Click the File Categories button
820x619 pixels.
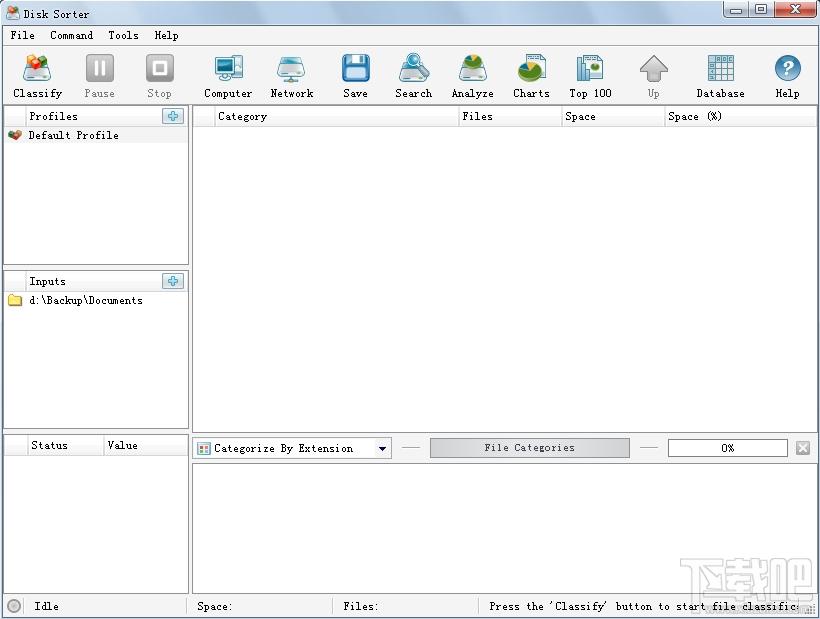click(x=530, y=448)
